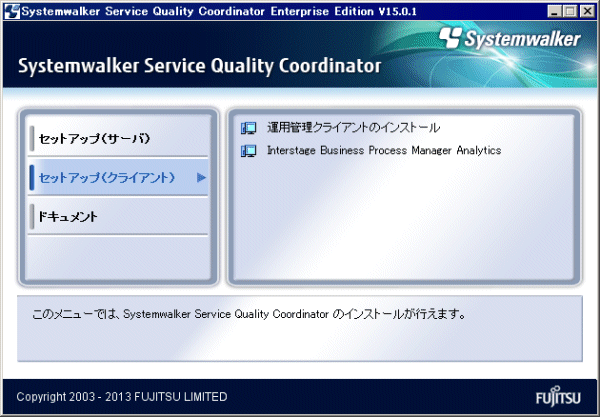The width and height of the screenshot is (600, 417).
Task: Close the Systemwalker installer window
Action: tap(587, 11)
